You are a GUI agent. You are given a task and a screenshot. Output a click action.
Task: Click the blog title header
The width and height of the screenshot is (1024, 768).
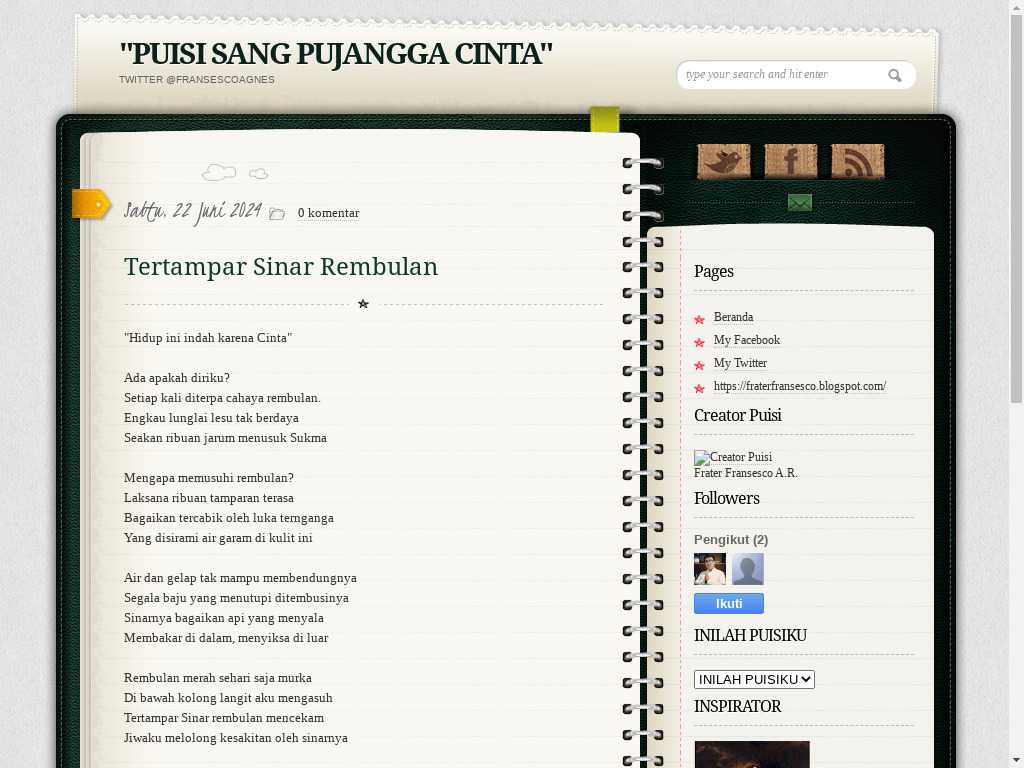click(335, 53)
